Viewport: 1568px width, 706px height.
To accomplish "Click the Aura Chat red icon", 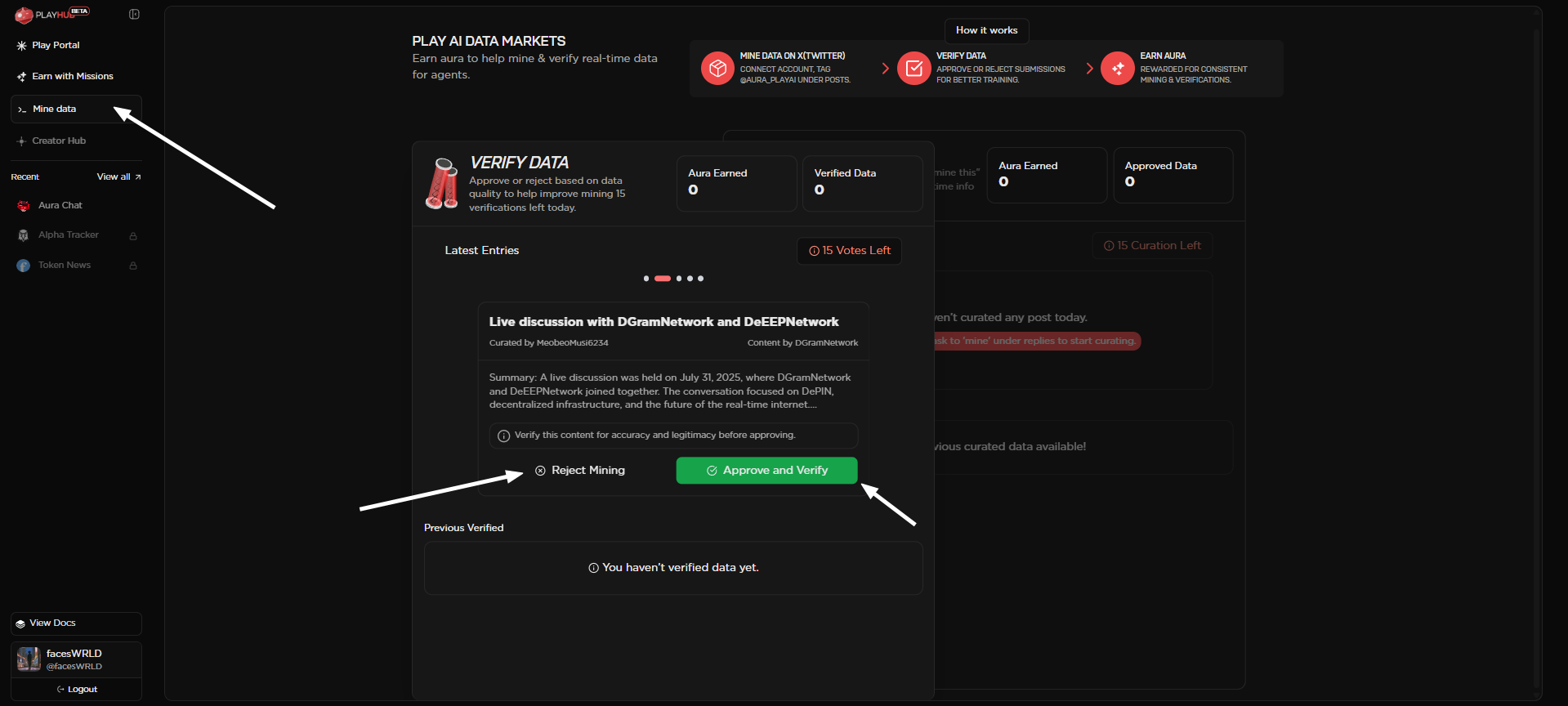I will tap(24, 206).
